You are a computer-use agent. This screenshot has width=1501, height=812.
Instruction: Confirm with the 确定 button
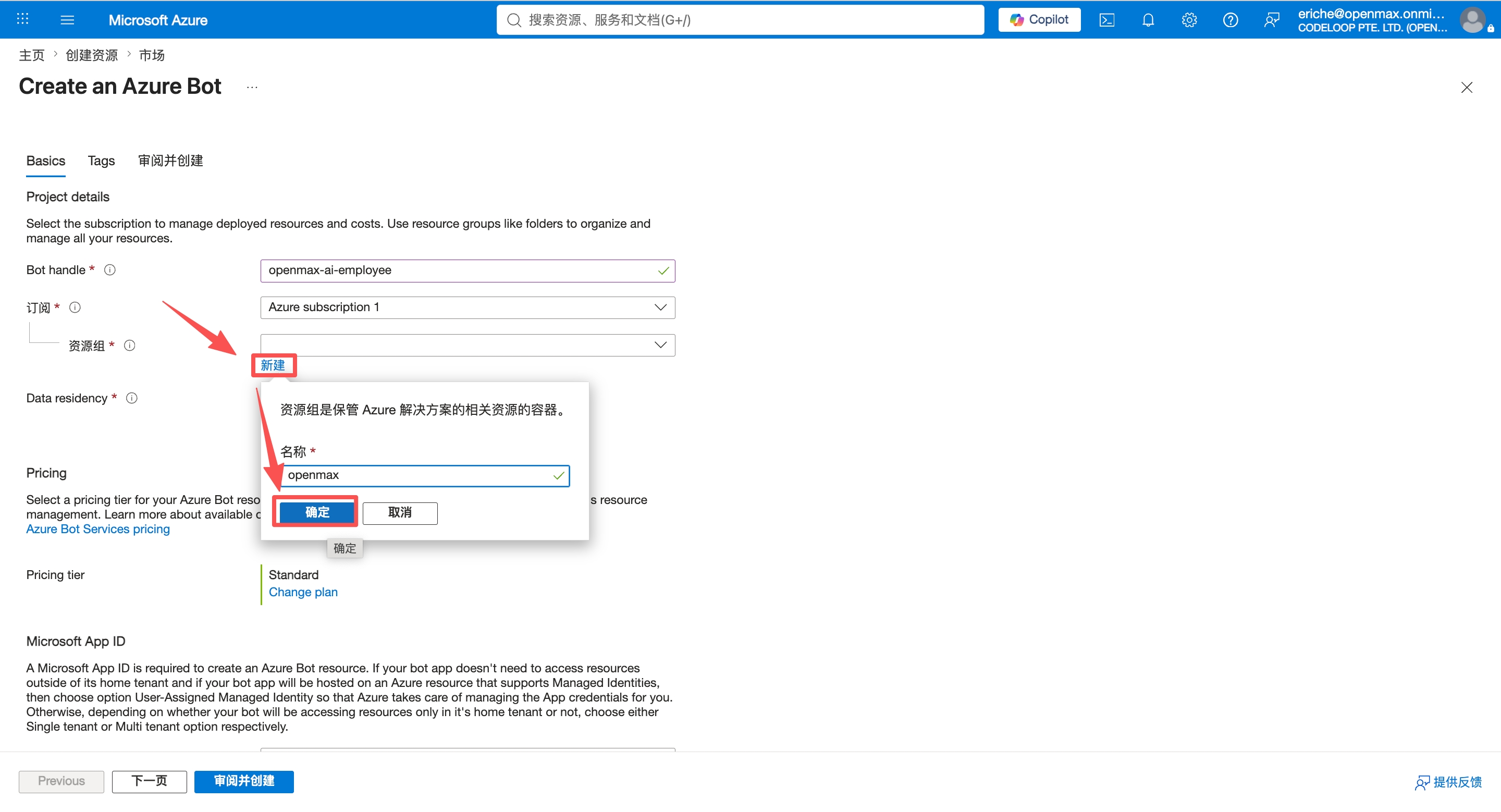(317, 512)
